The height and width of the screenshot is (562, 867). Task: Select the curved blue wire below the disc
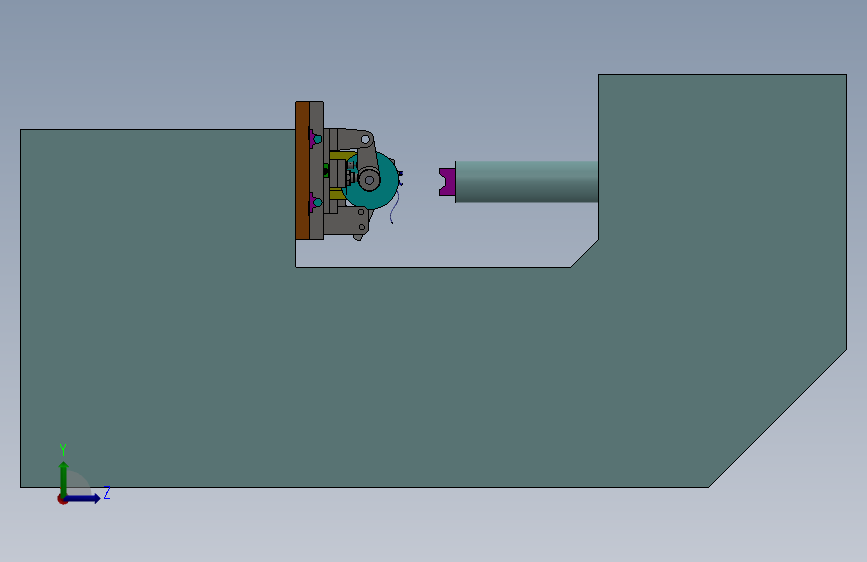(x=395, y=208)
